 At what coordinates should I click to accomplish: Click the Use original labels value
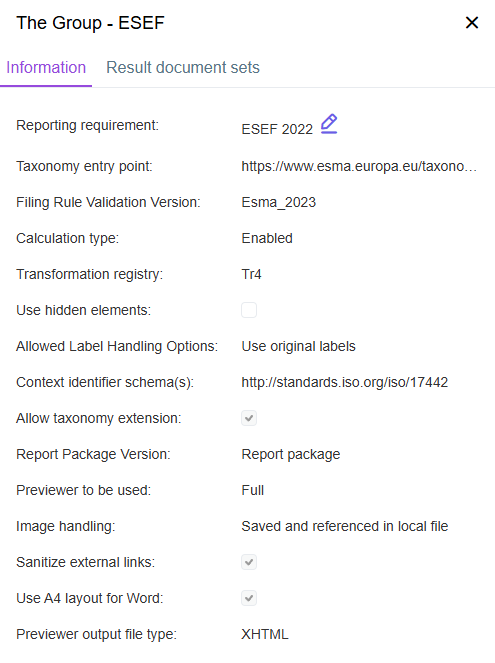pyautogui.click(x=298, y=346)
